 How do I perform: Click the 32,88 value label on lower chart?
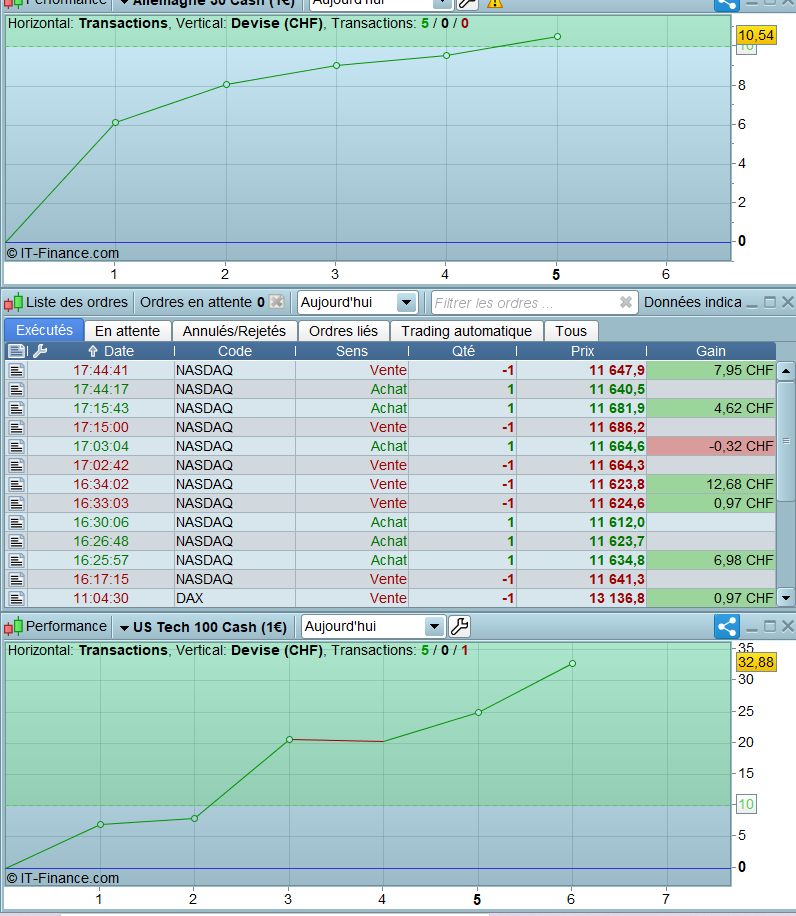pyautogui.click(x=756, y=662)
